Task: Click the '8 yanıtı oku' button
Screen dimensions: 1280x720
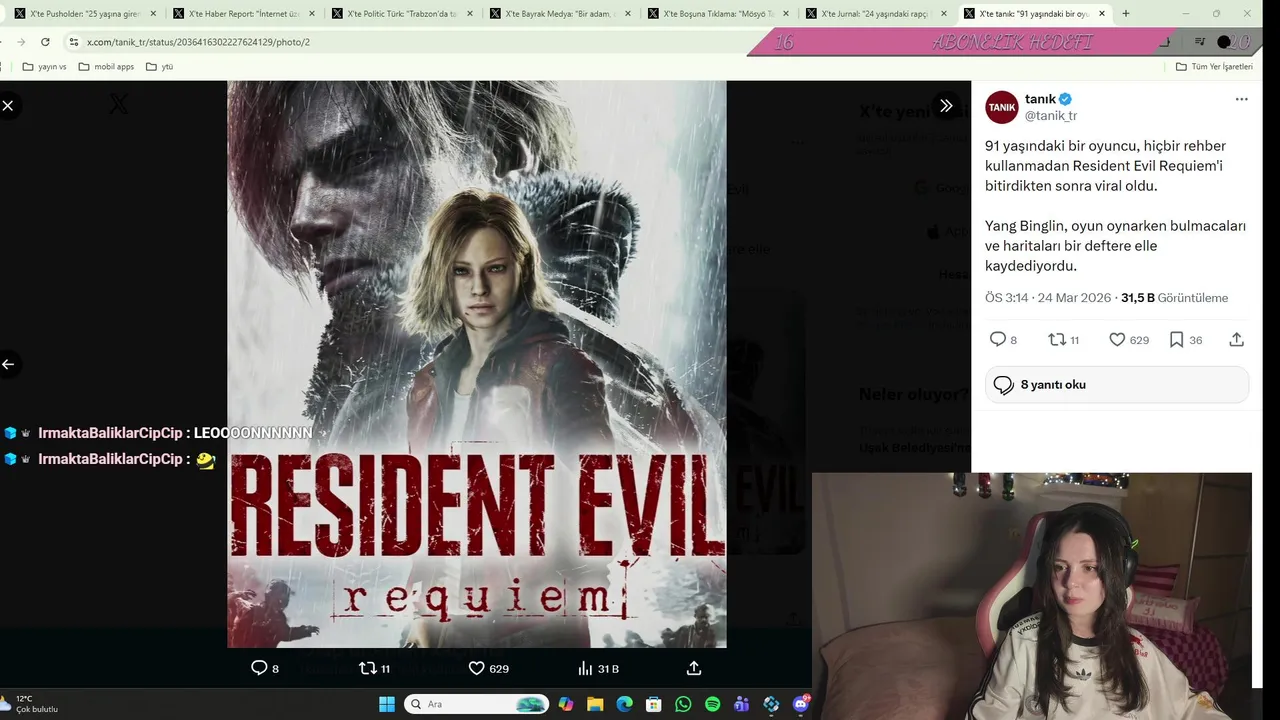Action: pos(1116,385)
